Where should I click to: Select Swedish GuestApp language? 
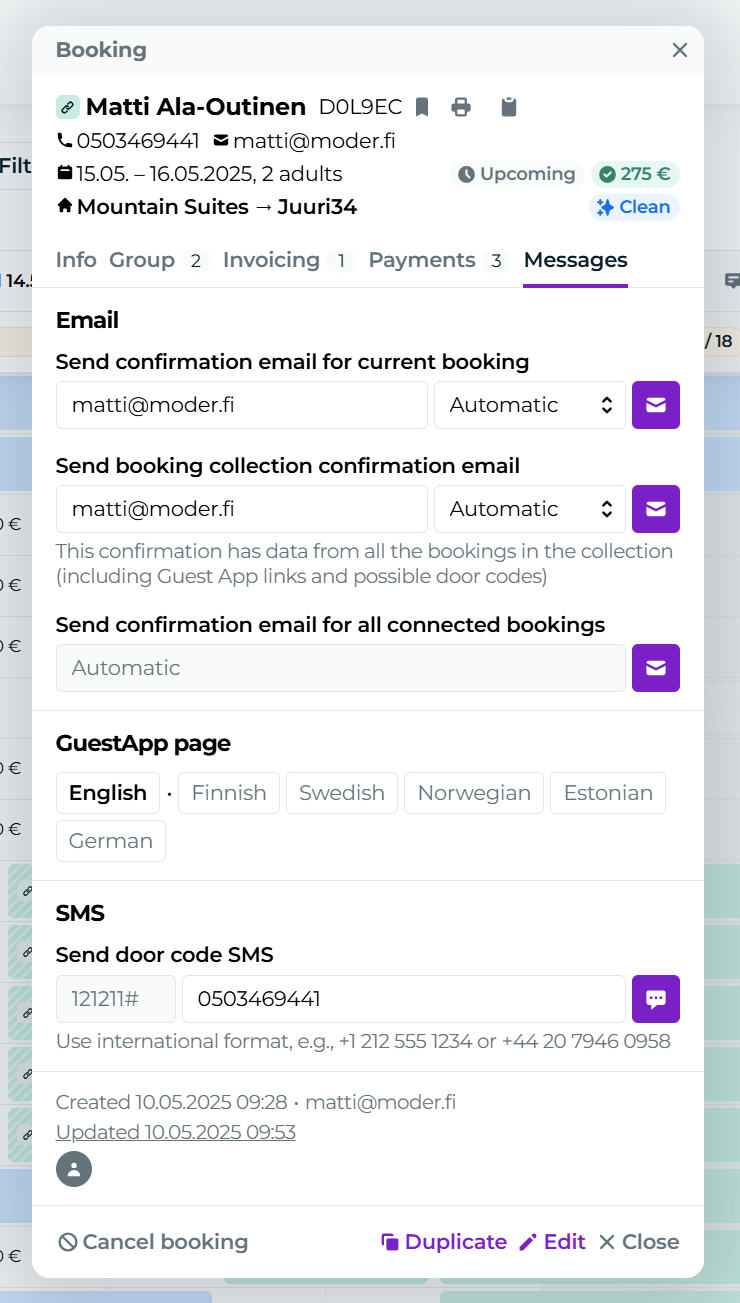pos(342,793)
